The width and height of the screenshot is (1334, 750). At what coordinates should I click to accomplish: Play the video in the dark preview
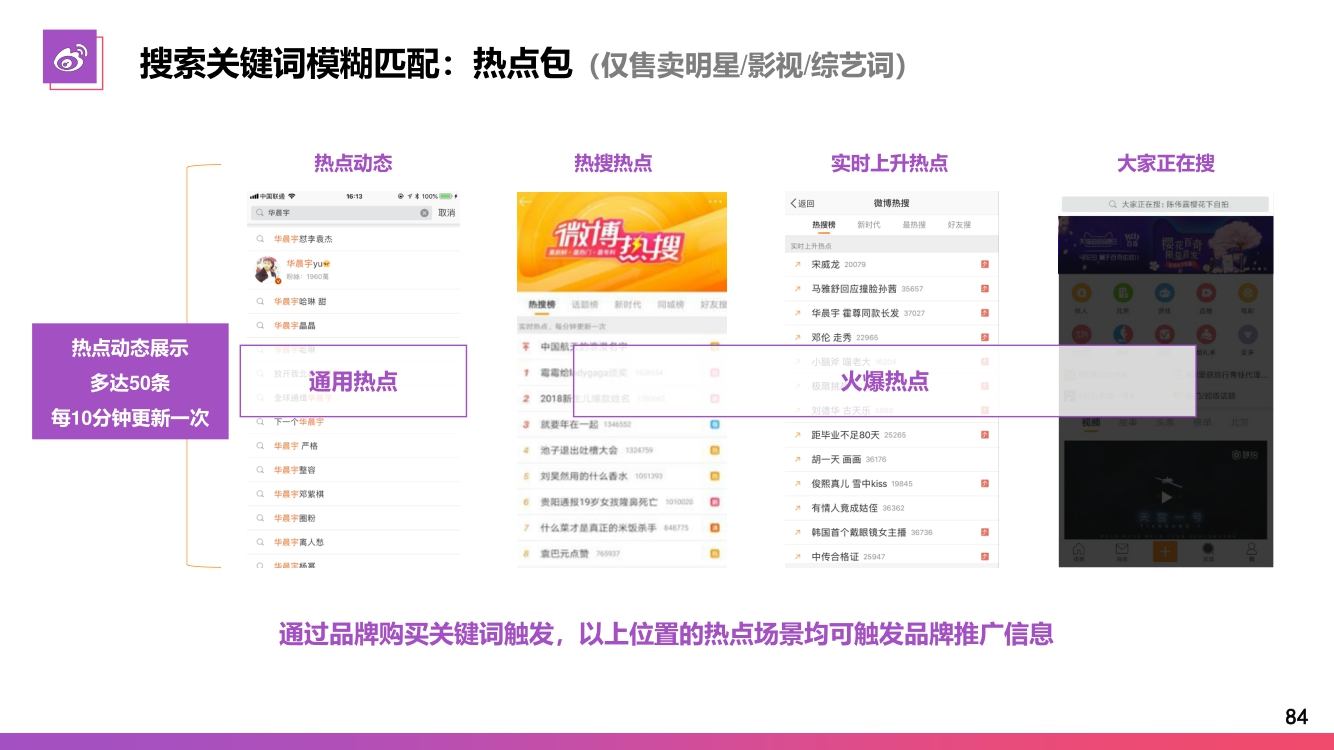(x=1165, y=497)
